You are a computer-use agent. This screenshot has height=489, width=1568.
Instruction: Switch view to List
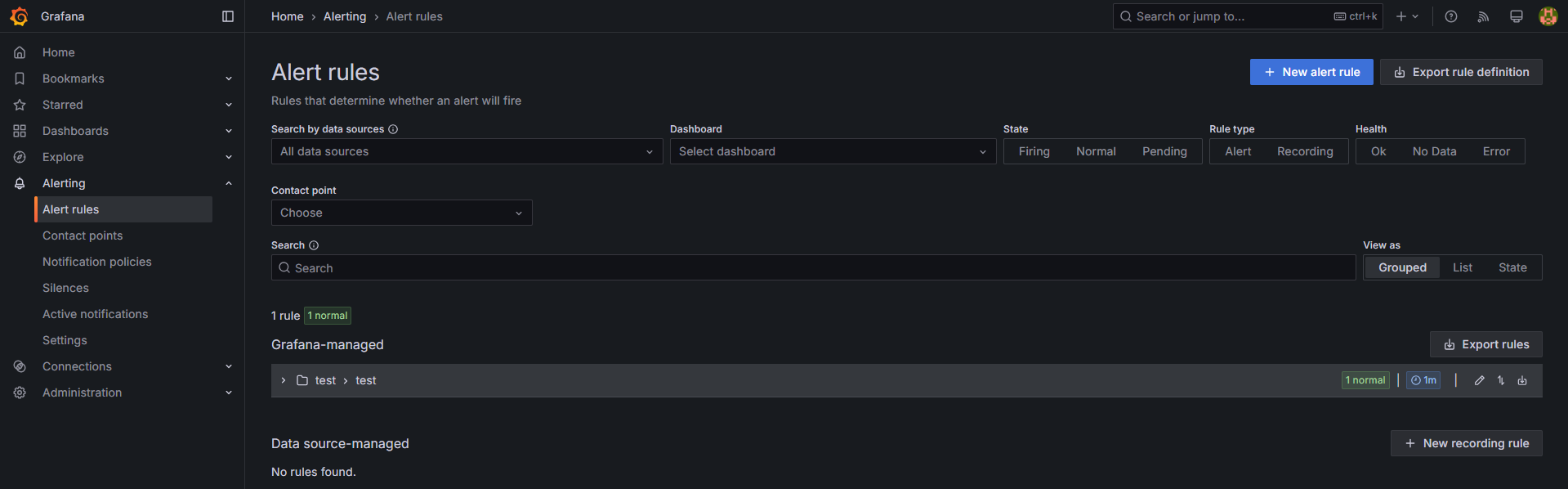coord(1463,267)
